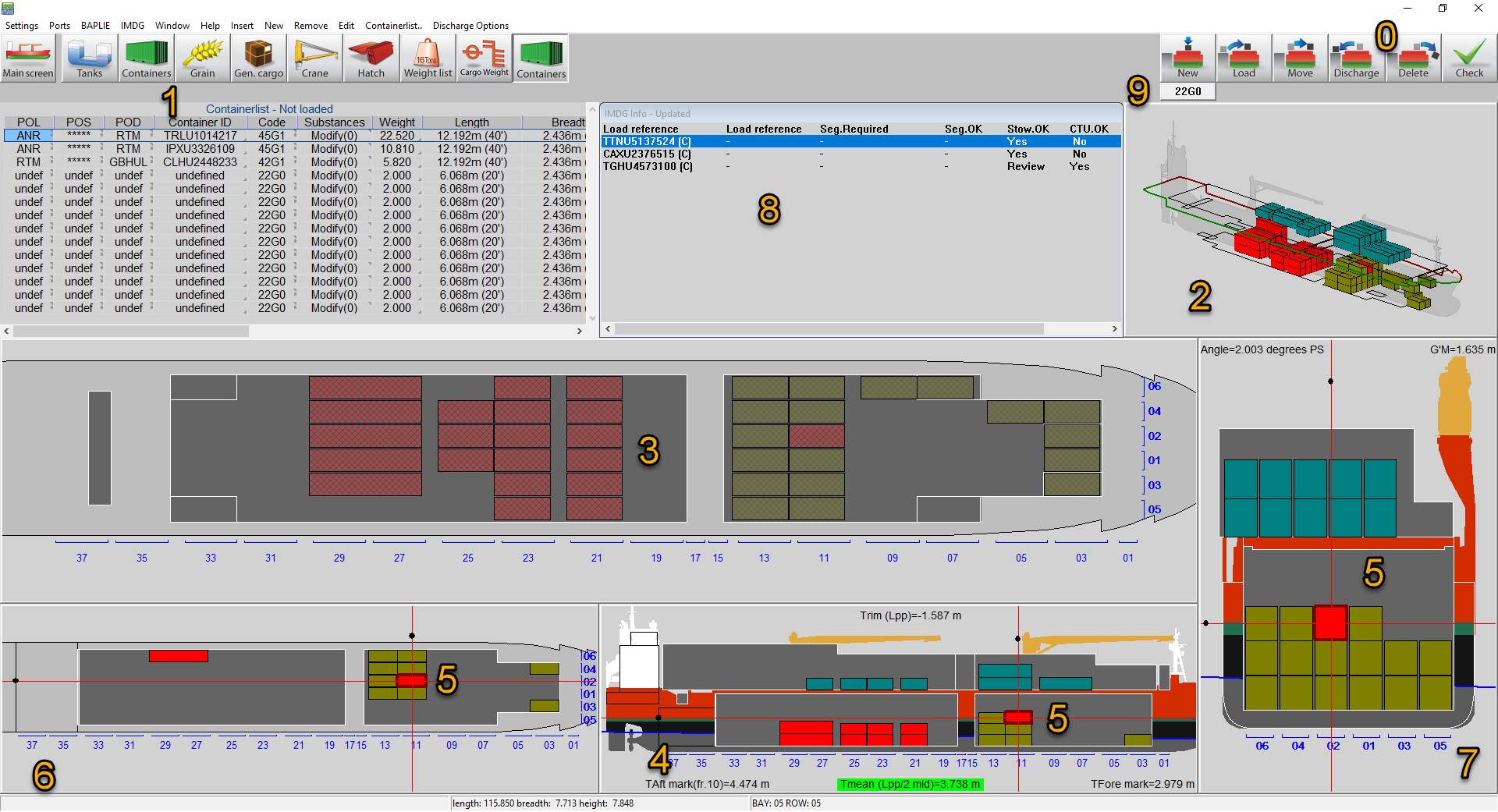This screenshot has height=812, width=1498.
Task: Open the Tanks module
Action: (x=89, y=58)
